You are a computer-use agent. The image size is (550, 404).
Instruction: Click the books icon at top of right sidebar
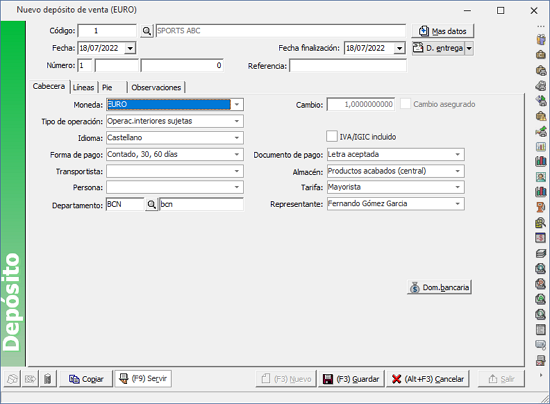(x=541, y=39)
